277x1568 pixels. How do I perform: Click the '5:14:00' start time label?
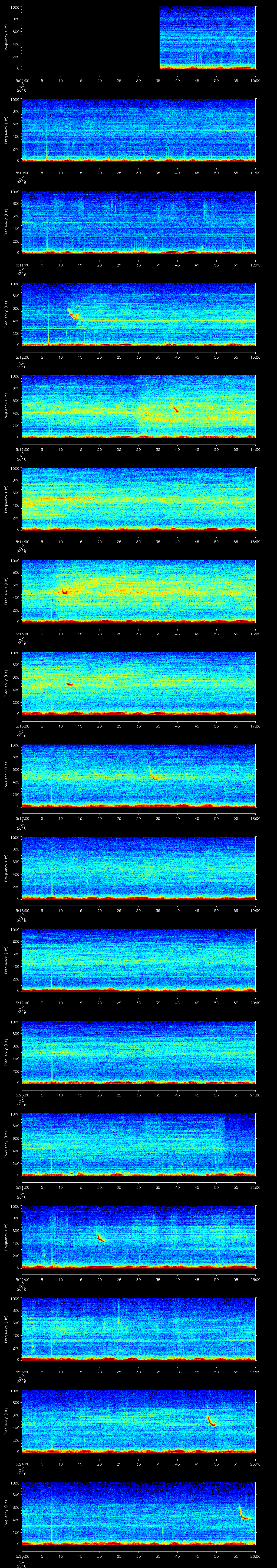pos(22,542)
